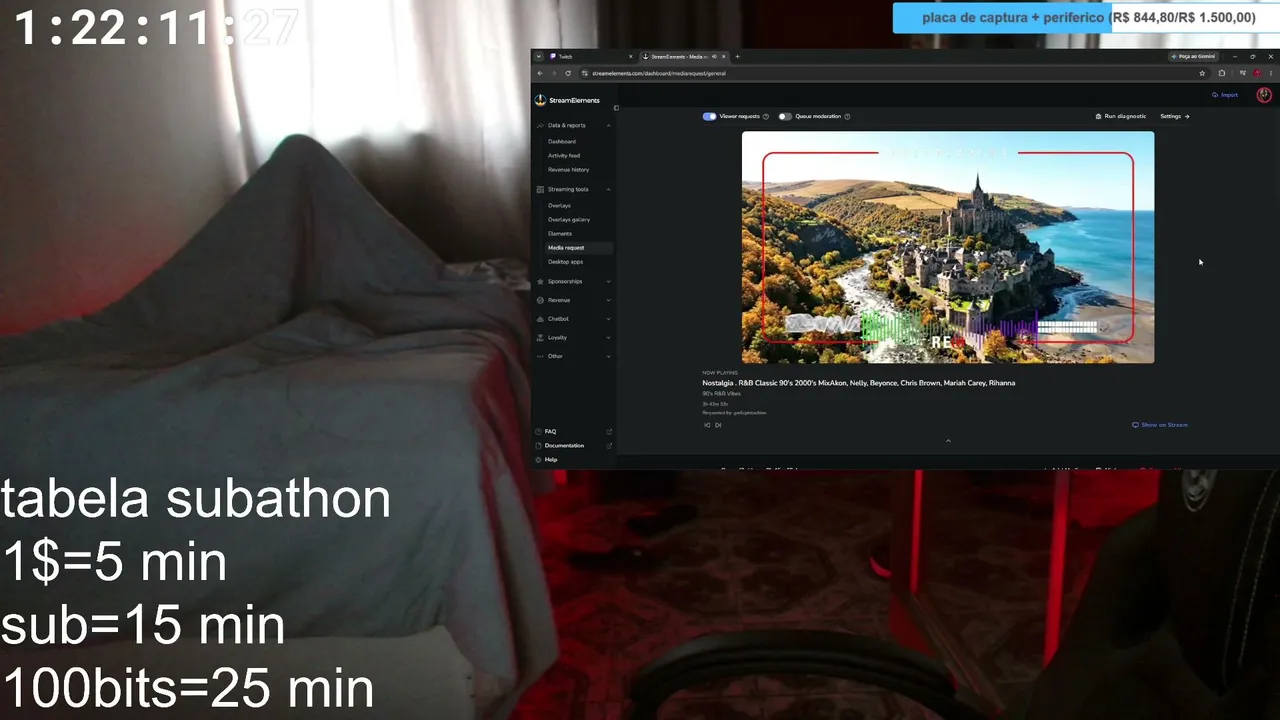The height and width of the screenshot is (720, 1280).
Task: Switch to the Twitch browser tab
Action: [592, 56]
